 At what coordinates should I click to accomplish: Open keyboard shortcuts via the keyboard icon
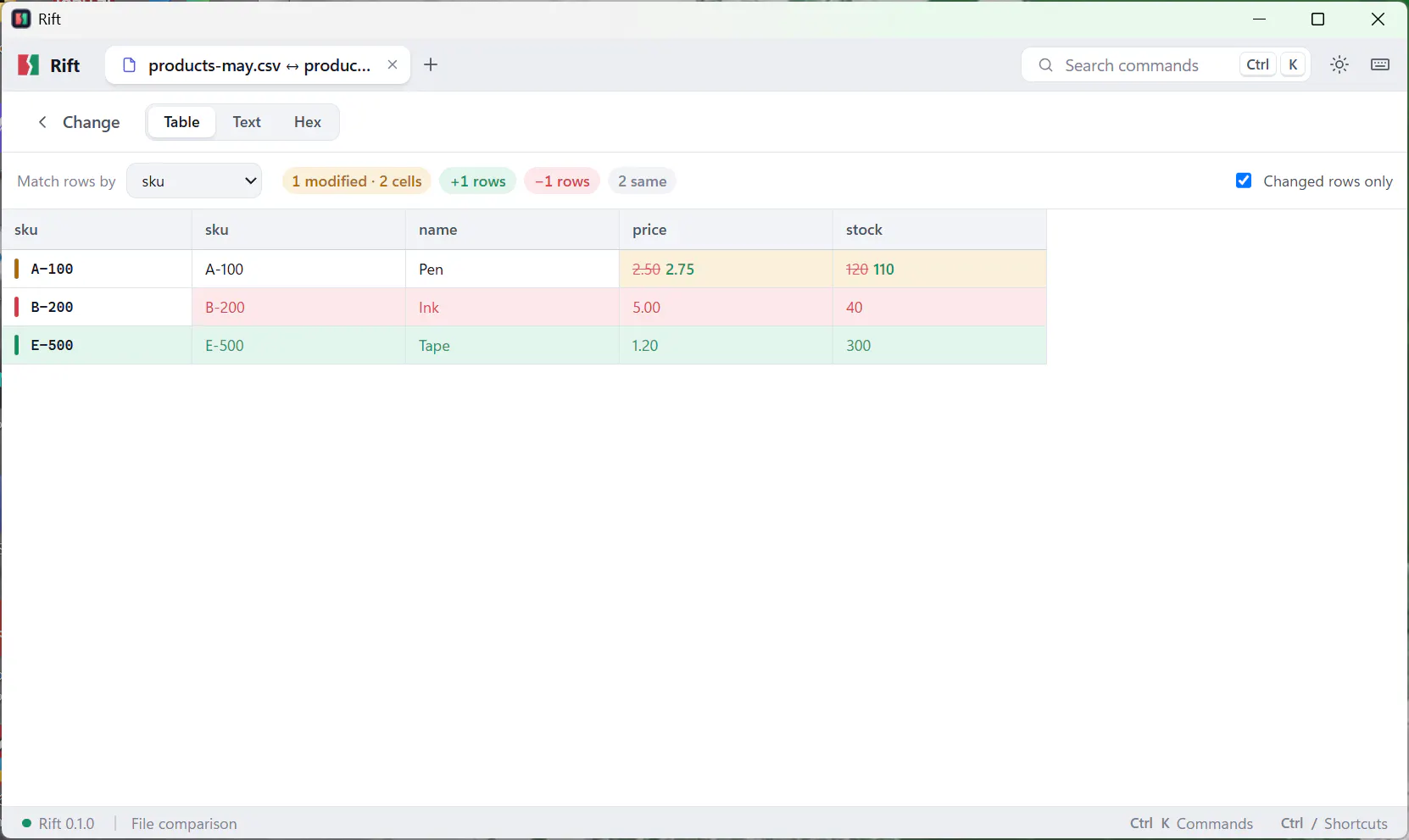pos(1380,64)
